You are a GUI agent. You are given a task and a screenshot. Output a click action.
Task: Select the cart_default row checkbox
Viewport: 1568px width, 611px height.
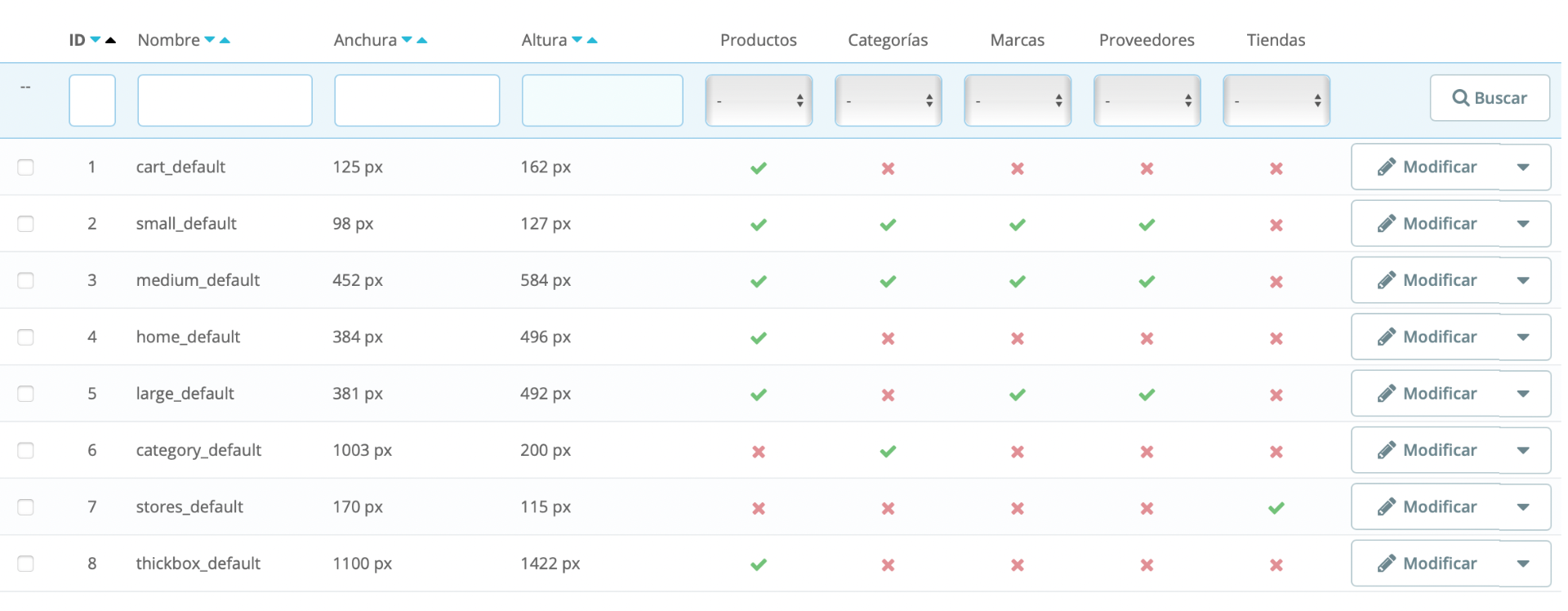26,167
